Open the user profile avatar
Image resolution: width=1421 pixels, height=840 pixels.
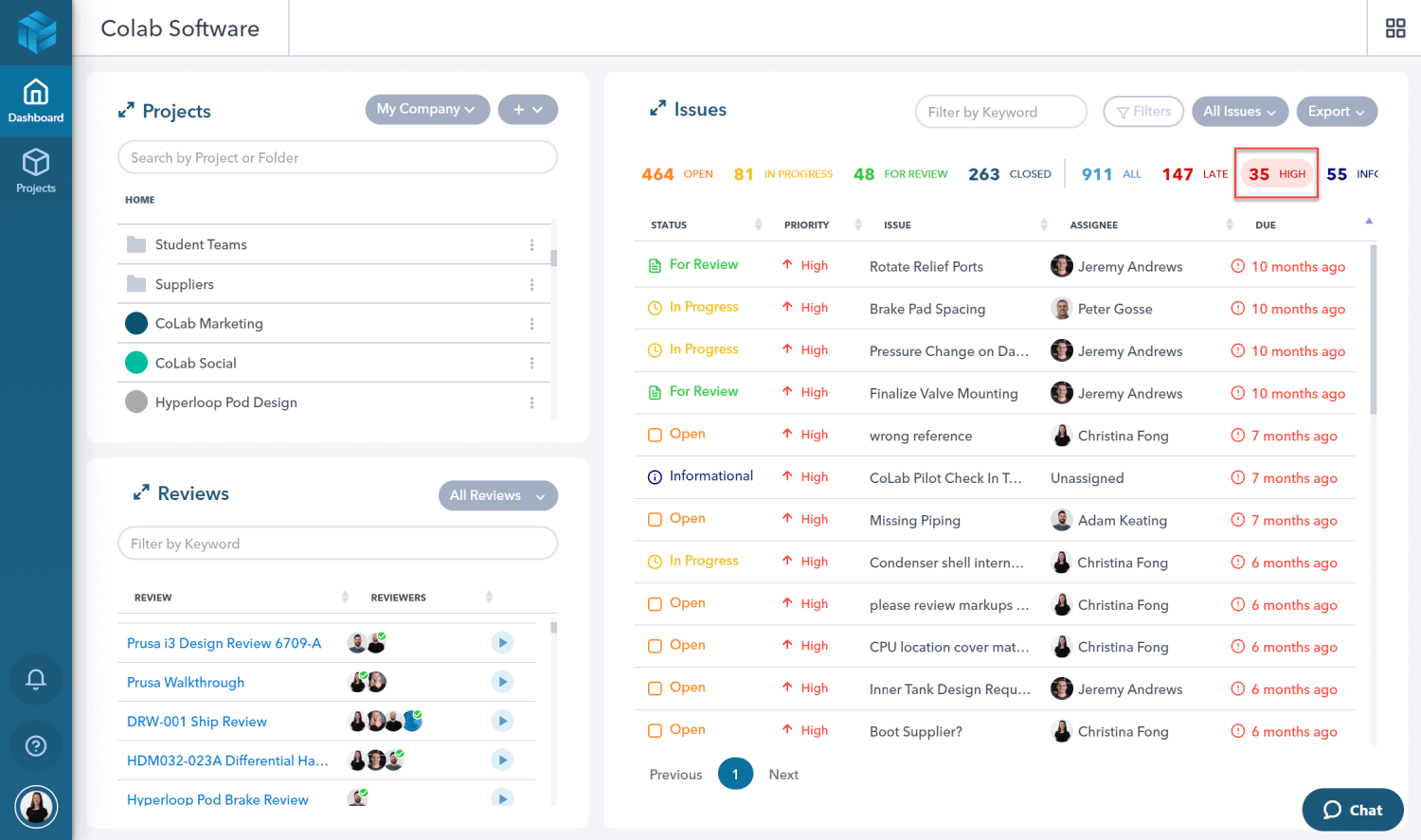pos(36,807)
